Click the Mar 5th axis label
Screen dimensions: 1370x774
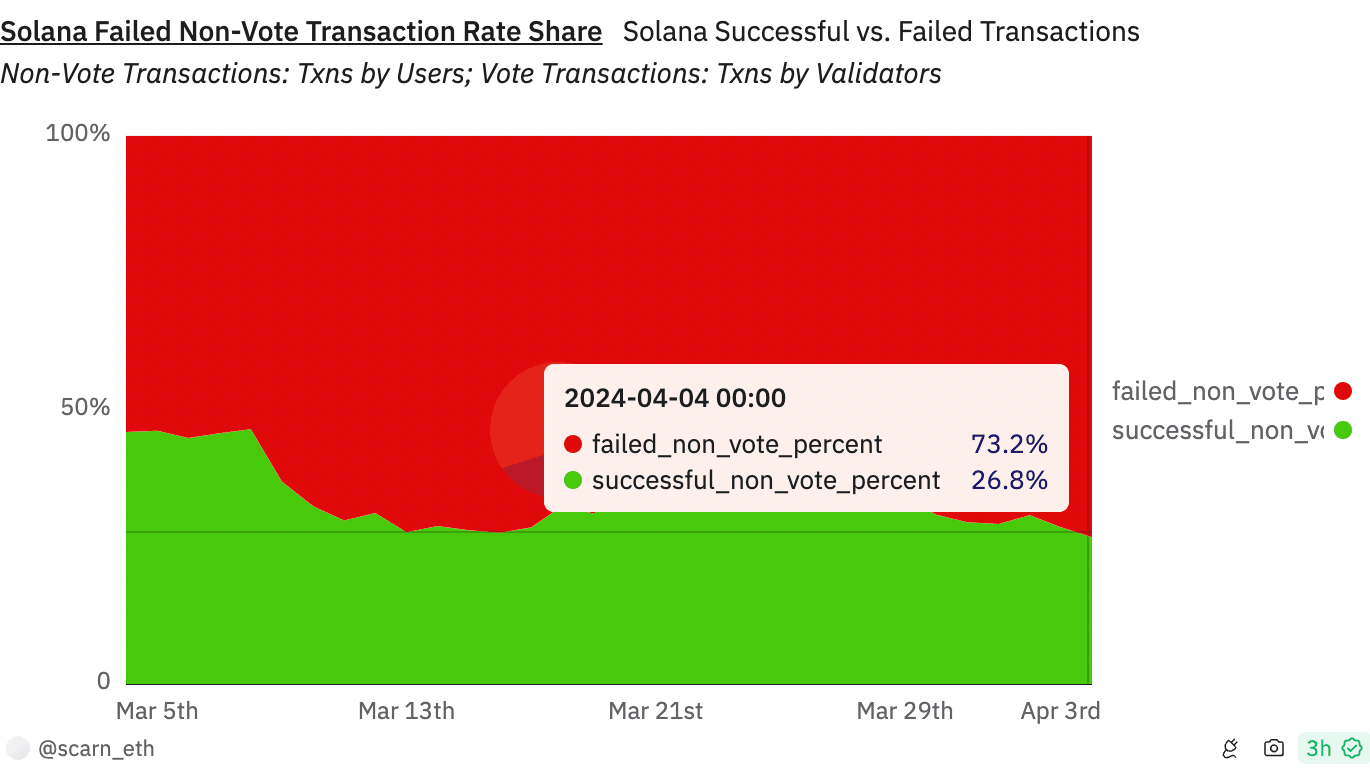pyautogui.click(x=157, y=711)
